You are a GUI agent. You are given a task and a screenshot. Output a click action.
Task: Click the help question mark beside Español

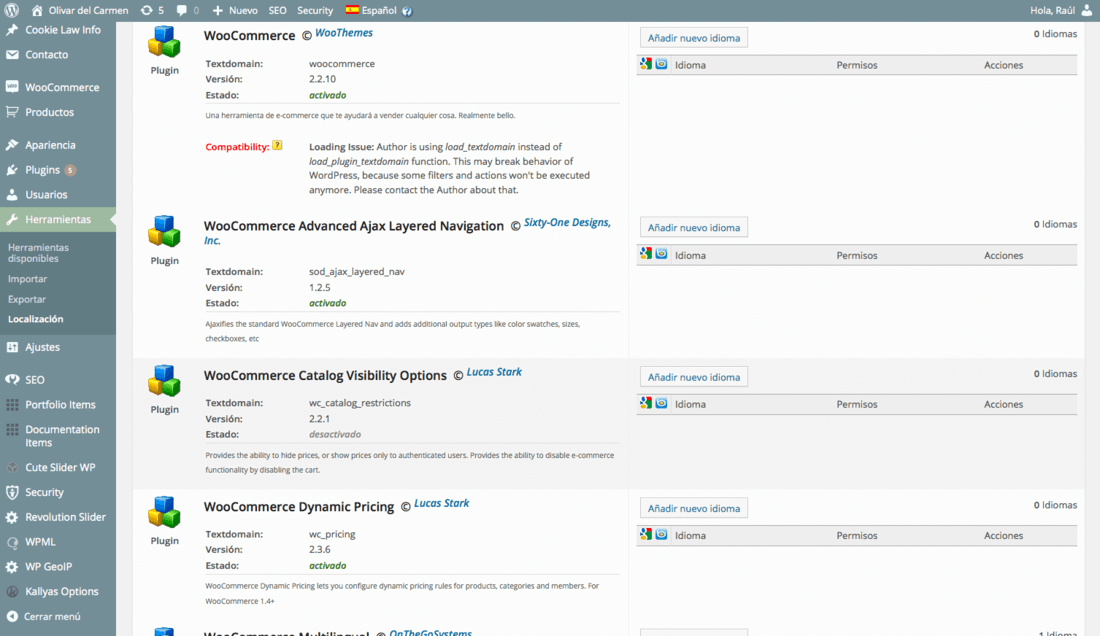(x=407, y=11)
